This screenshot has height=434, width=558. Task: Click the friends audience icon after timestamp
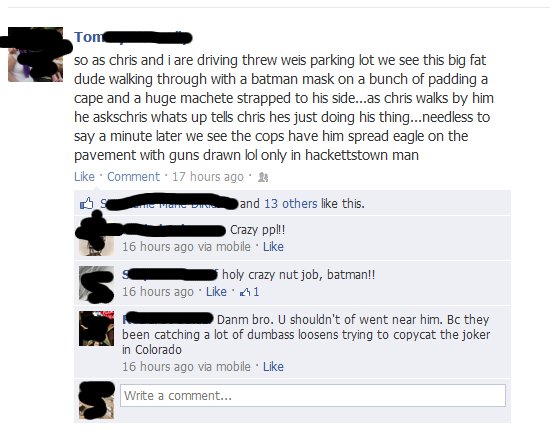(x=263, y=177)
